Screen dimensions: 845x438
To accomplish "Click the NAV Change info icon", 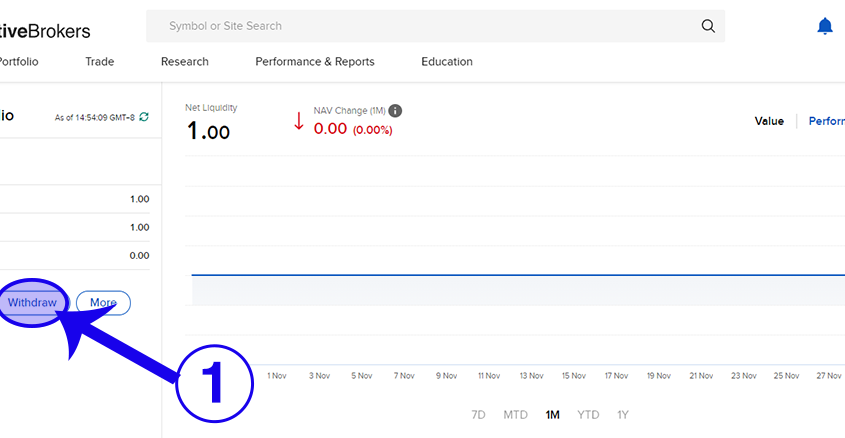I will coord(395,111).
